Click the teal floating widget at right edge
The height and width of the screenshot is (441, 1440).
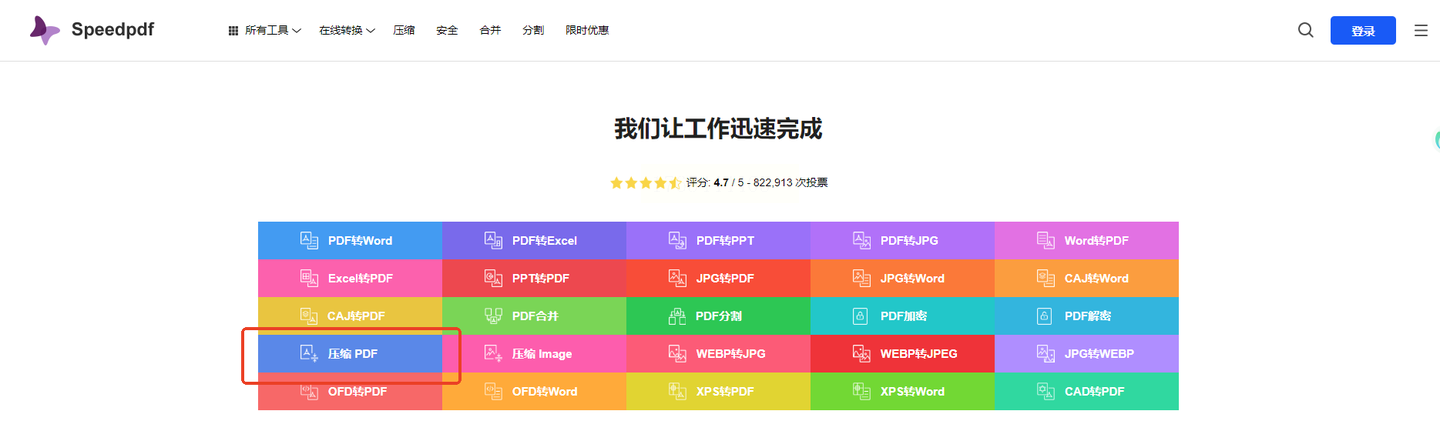click(x=1436, y=141)
